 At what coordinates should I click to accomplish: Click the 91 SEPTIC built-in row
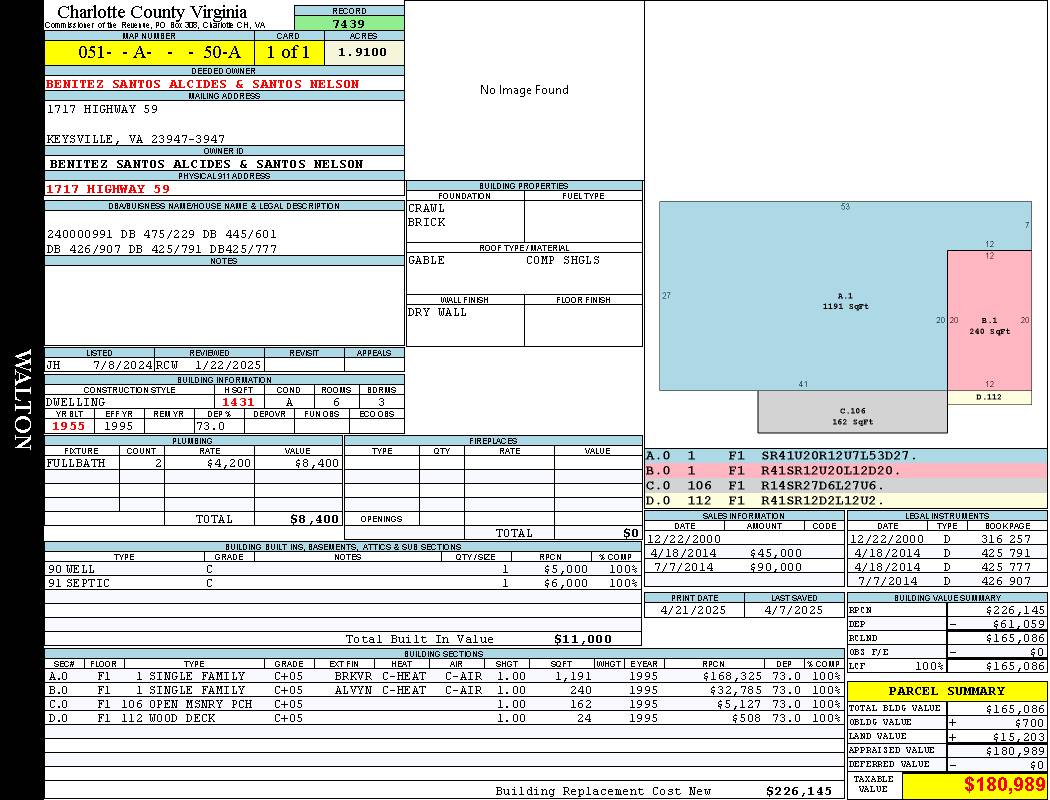tap(343, 583)
